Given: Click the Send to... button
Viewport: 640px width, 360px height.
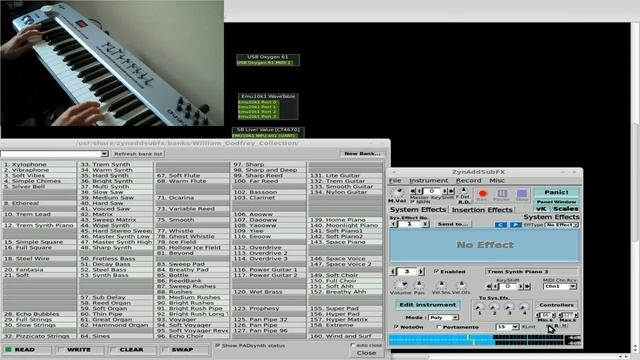Looking at the screenshot, I should tap(453, 224).
